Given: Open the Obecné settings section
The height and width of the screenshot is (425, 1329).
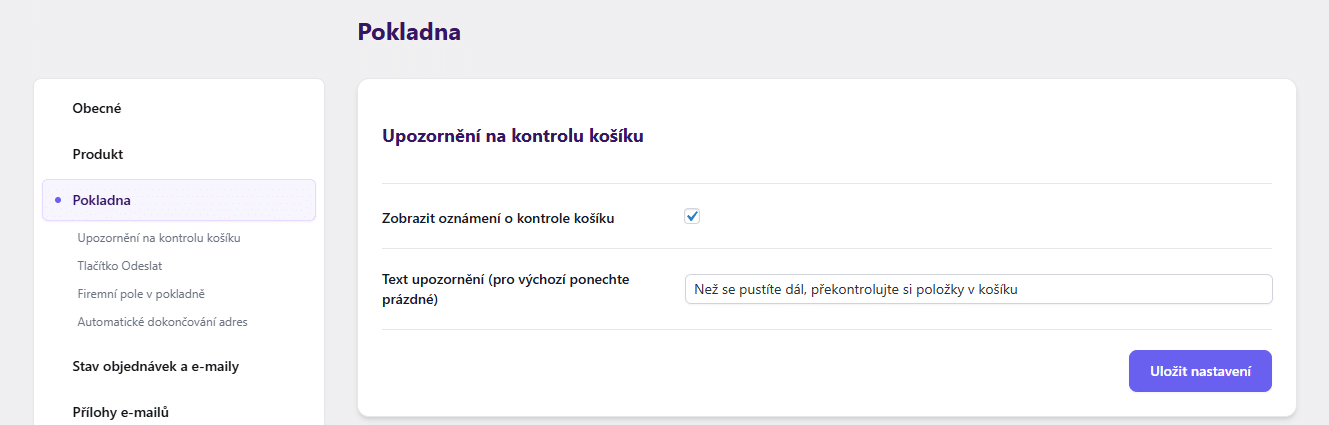Looking at the screenshot, I should coord(97,108).
